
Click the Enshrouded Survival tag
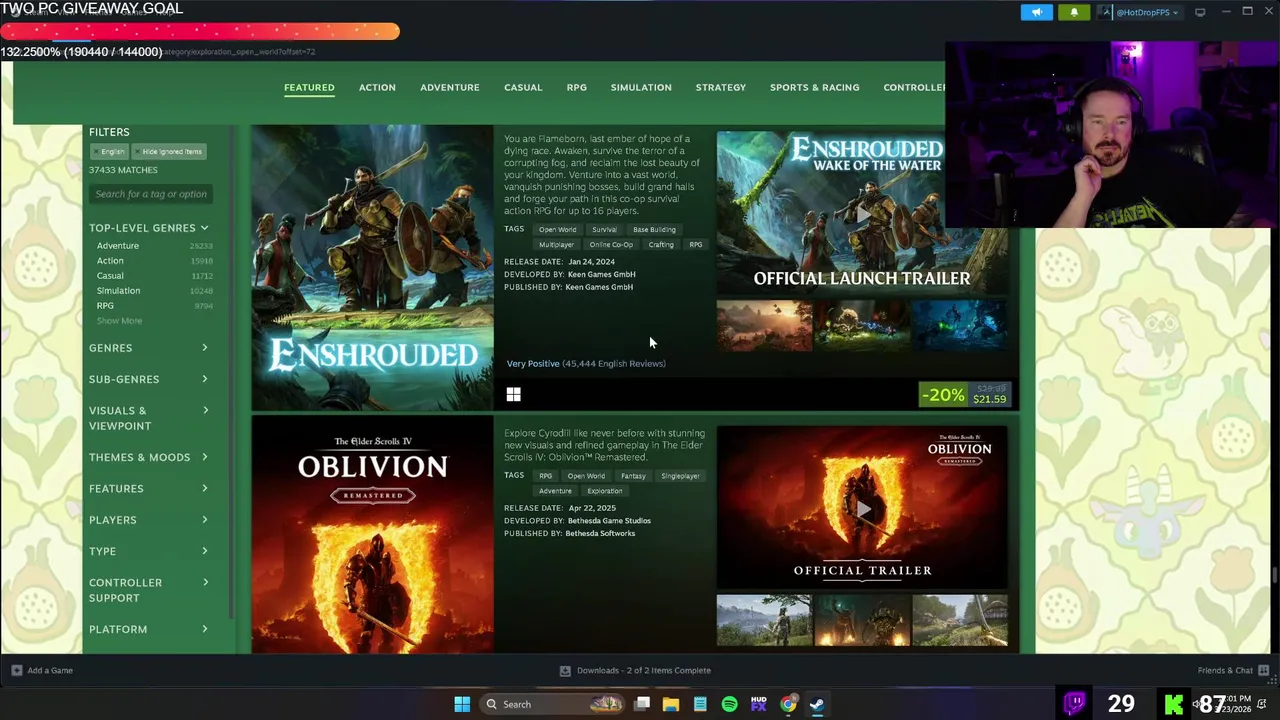(604, 230)
